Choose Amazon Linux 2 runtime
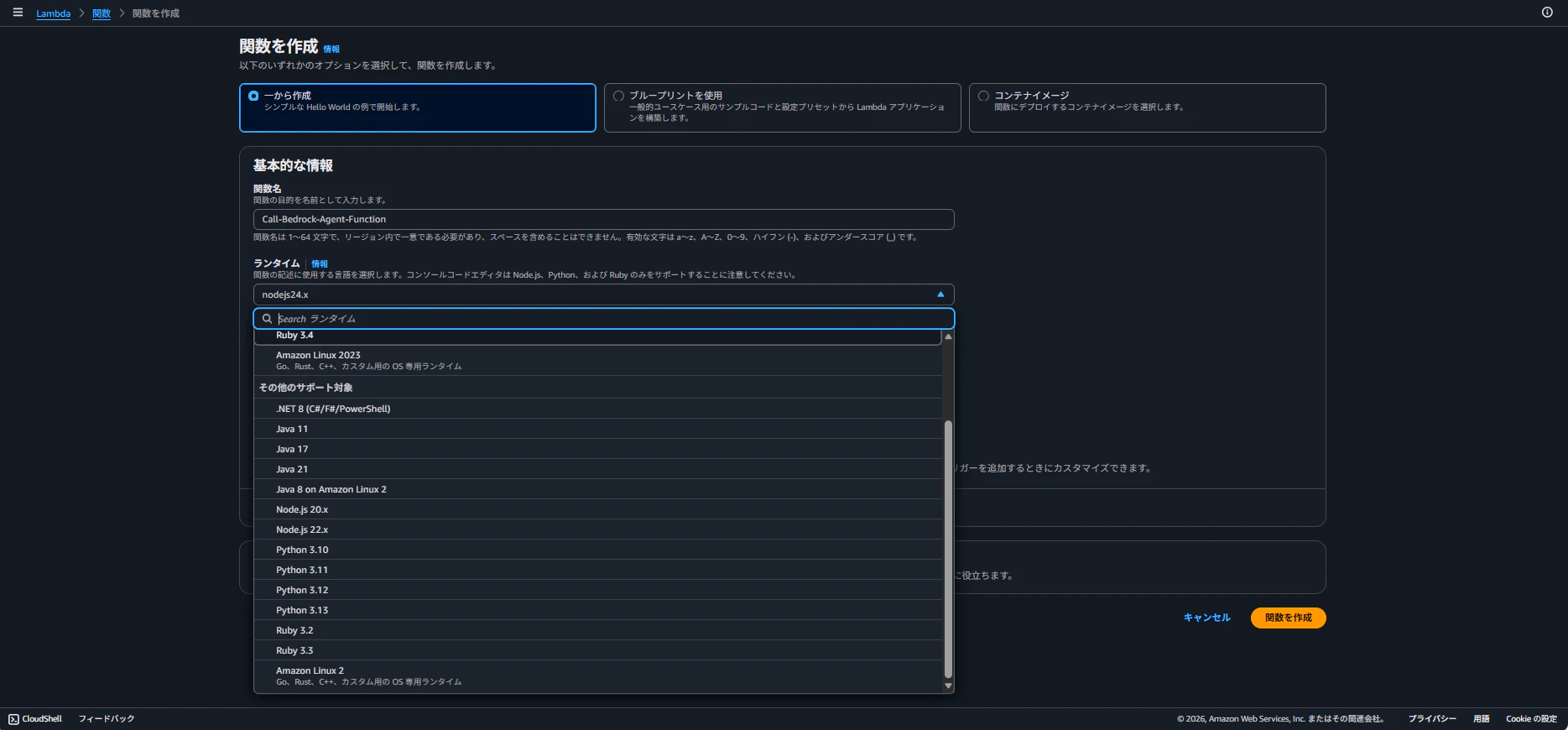Image resolution: width=1568 pixels, height=730 pixels. (598, 676)
